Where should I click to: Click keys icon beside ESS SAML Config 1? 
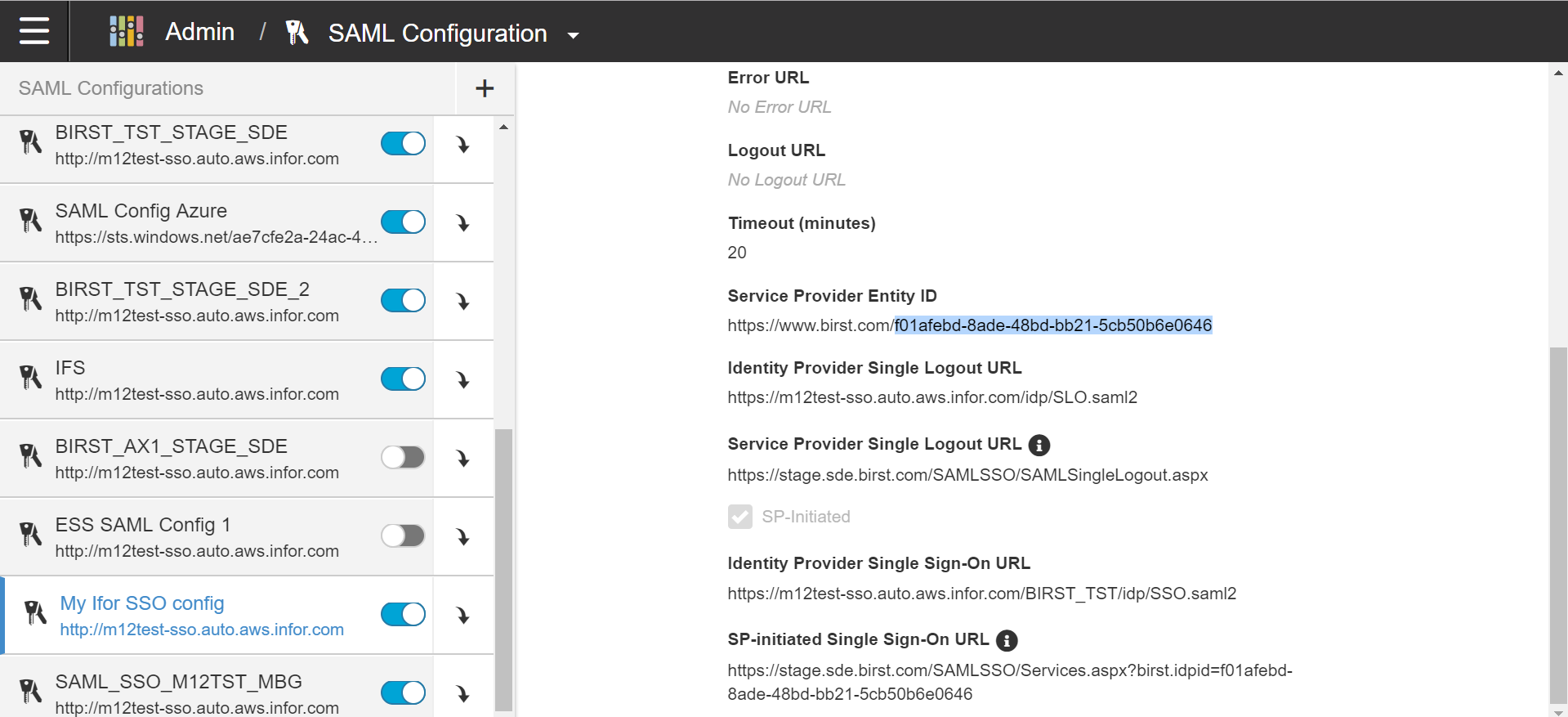tap(30, 535)
